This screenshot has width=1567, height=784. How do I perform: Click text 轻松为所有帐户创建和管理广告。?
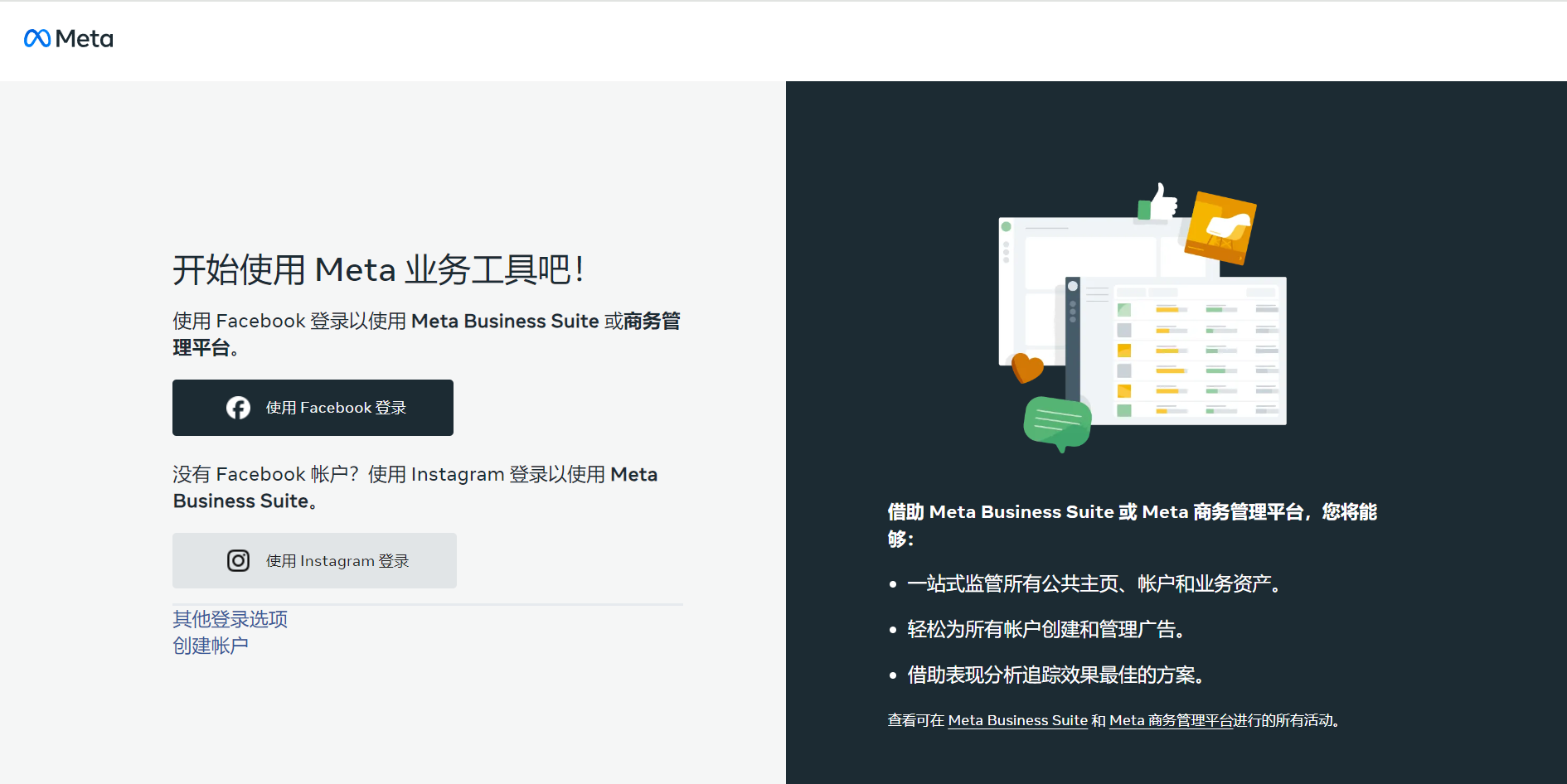coord(1048,630)
